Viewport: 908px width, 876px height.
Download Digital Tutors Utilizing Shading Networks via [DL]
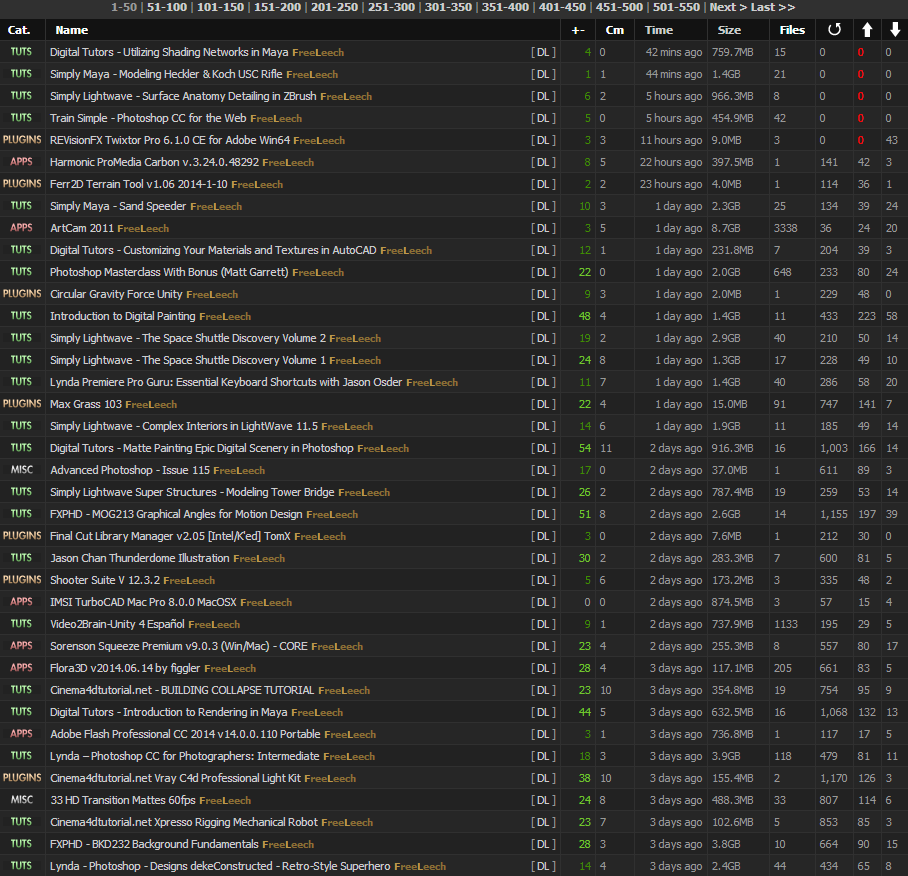543,52
